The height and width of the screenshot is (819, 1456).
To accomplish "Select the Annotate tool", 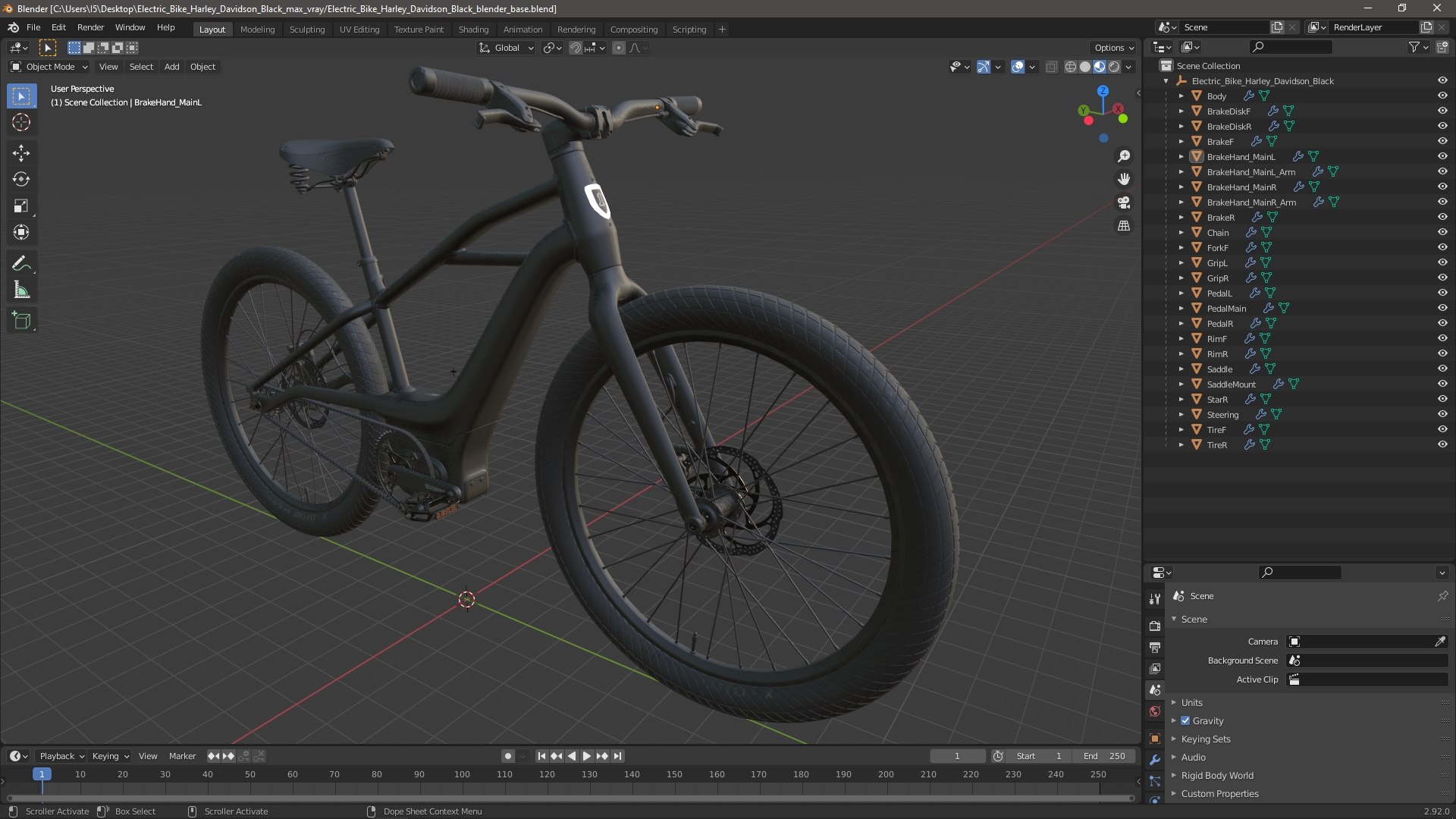I will (21, 264).
